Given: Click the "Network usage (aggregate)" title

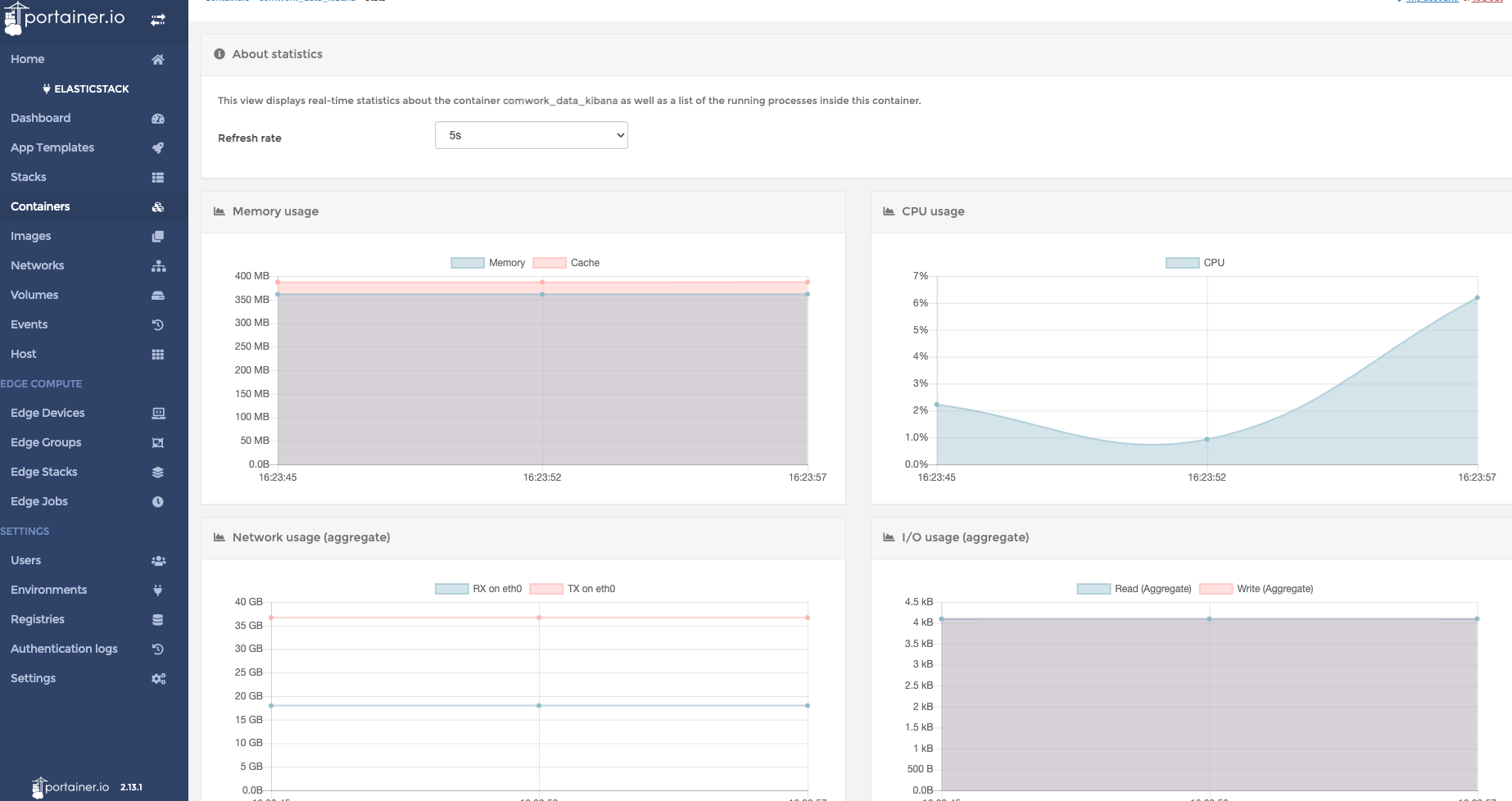Looking at the screenshot, I should coord(311,537).
